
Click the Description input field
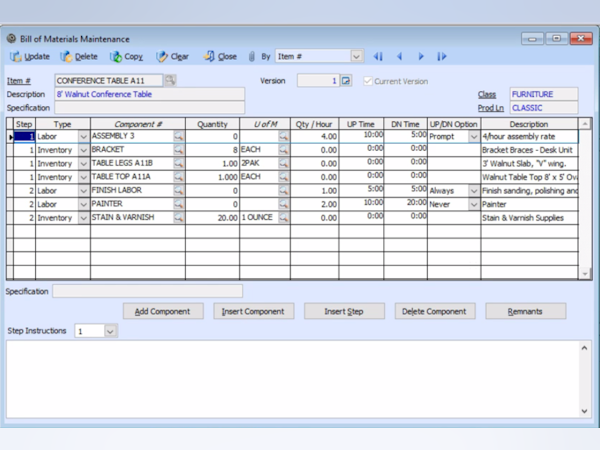[x=148, y=94]
